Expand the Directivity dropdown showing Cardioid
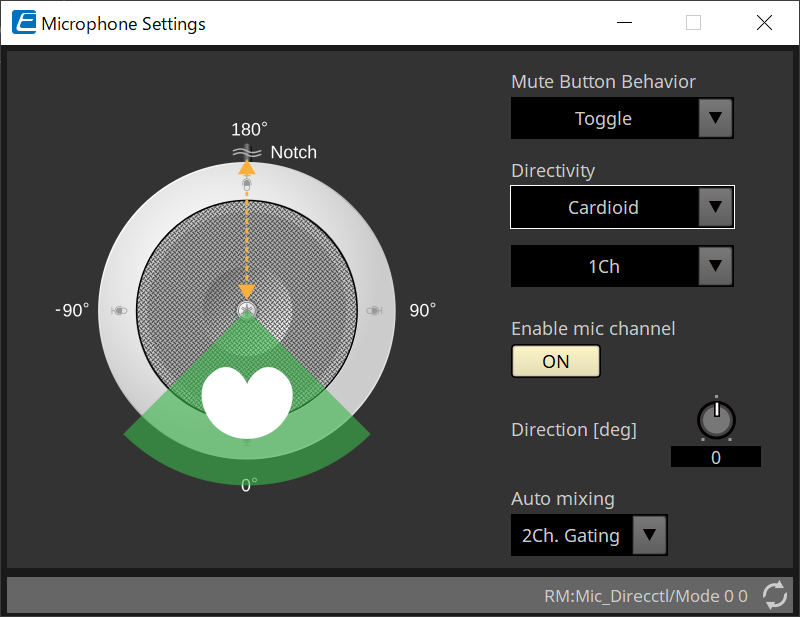800x617 pixels. pos(621,207)
